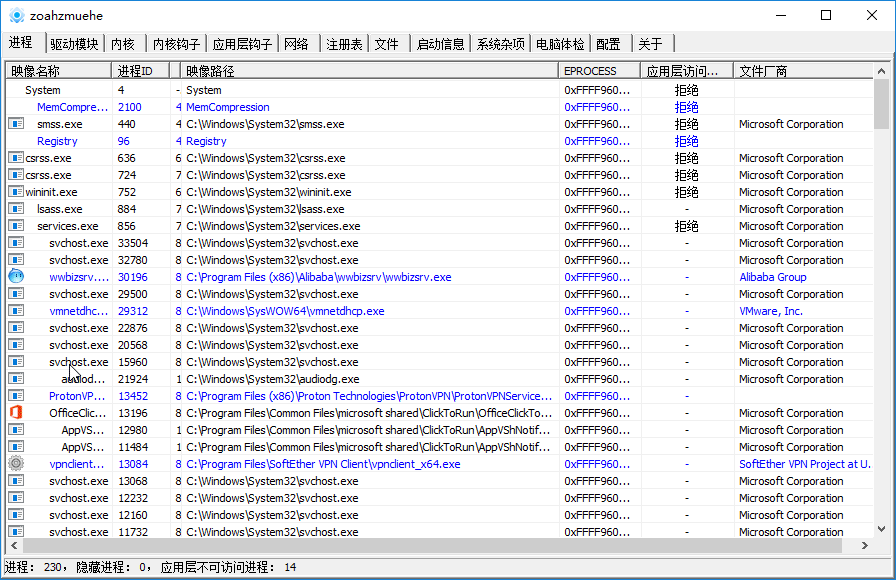Open the 内核钩子 tab

(x=177, y=44)
